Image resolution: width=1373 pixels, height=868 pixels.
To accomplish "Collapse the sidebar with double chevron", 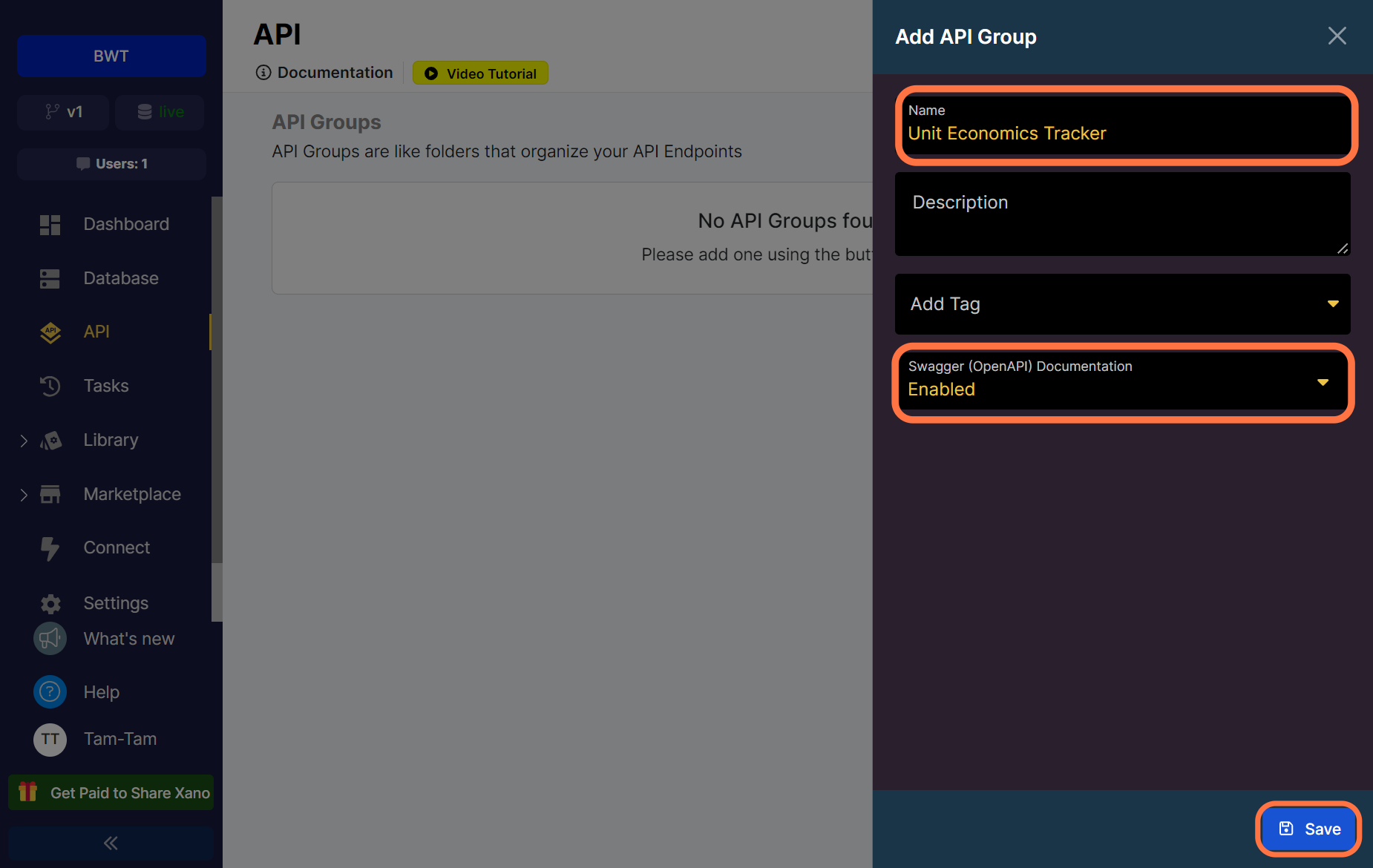I will (x=111, y=843).
